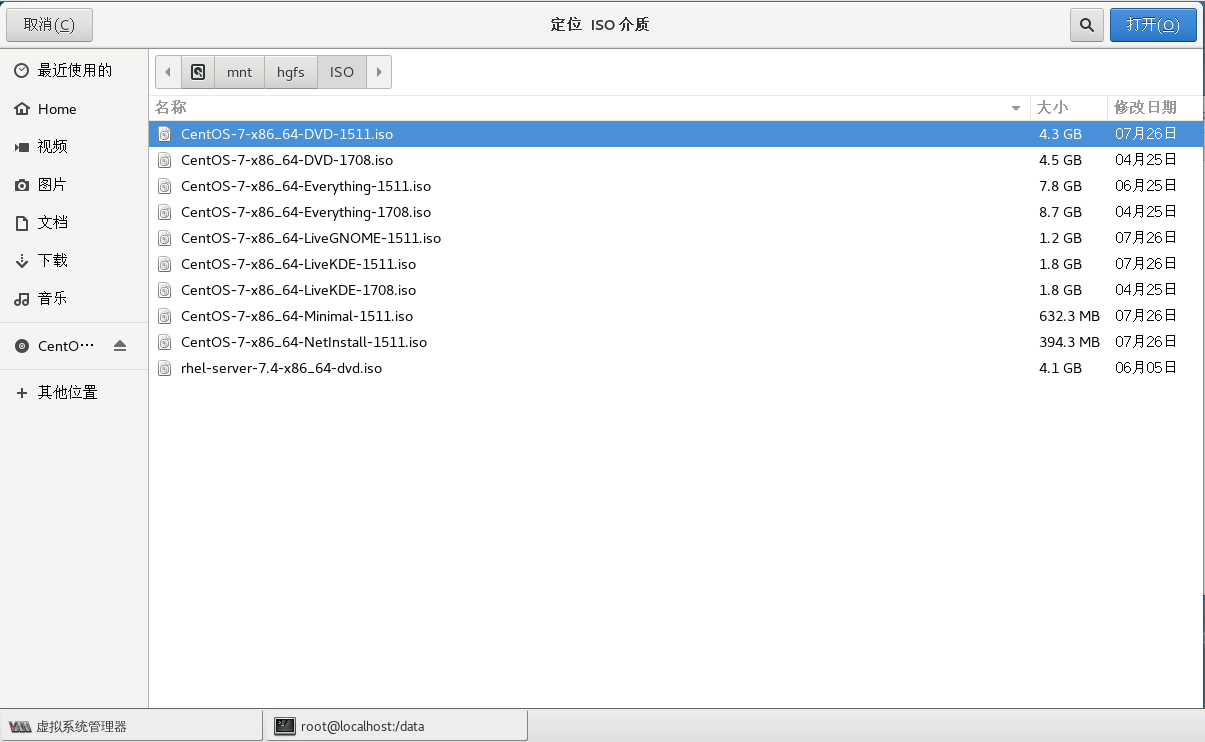Viewport: 1205px width, 742px height.
Task: Switch to 虚拟系统管理器 in the taskbar
Action: tap(131, 726)
